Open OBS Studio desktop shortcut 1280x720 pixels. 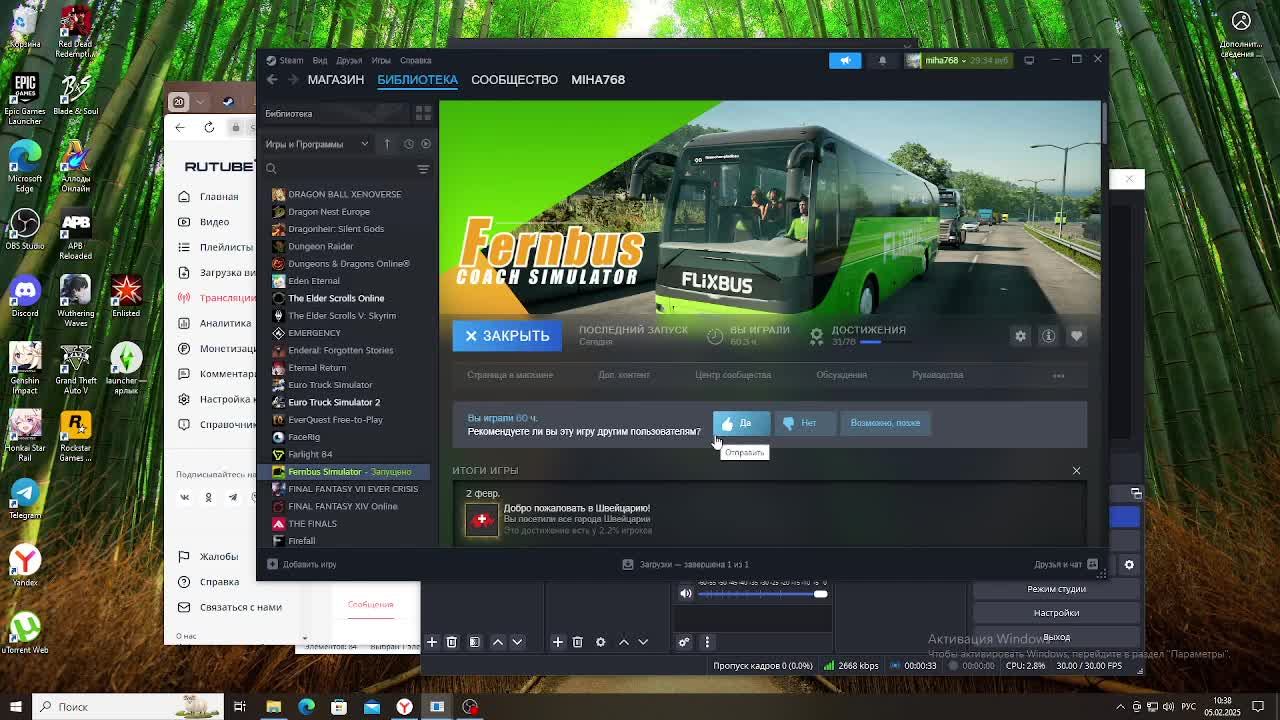25,230
